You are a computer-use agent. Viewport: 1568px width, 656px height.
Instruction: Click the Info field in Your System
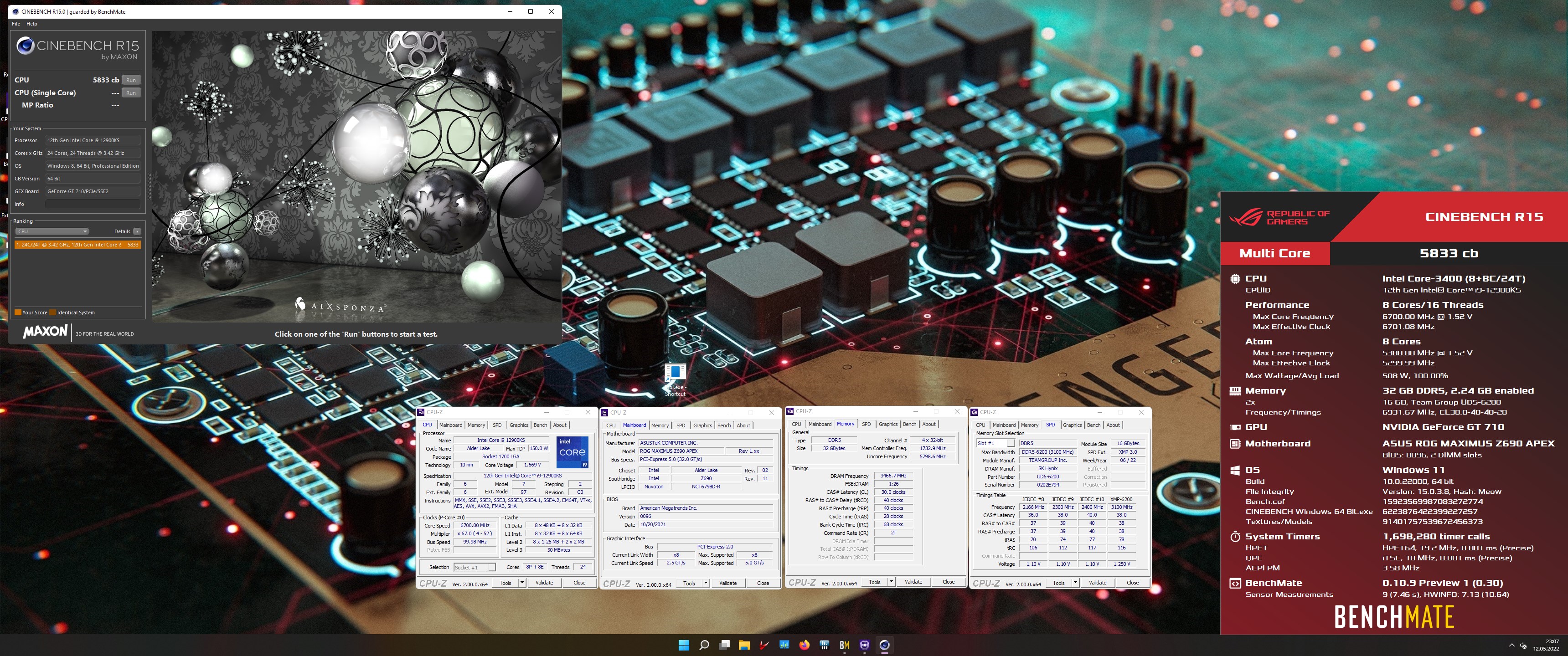click(x=93, y=204)
